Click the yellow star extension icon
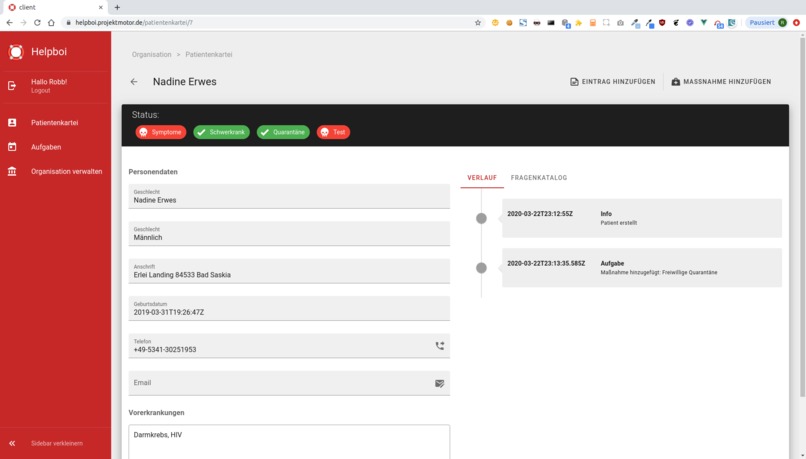This screenshot has width=806, height=459. tap(579, 23)
